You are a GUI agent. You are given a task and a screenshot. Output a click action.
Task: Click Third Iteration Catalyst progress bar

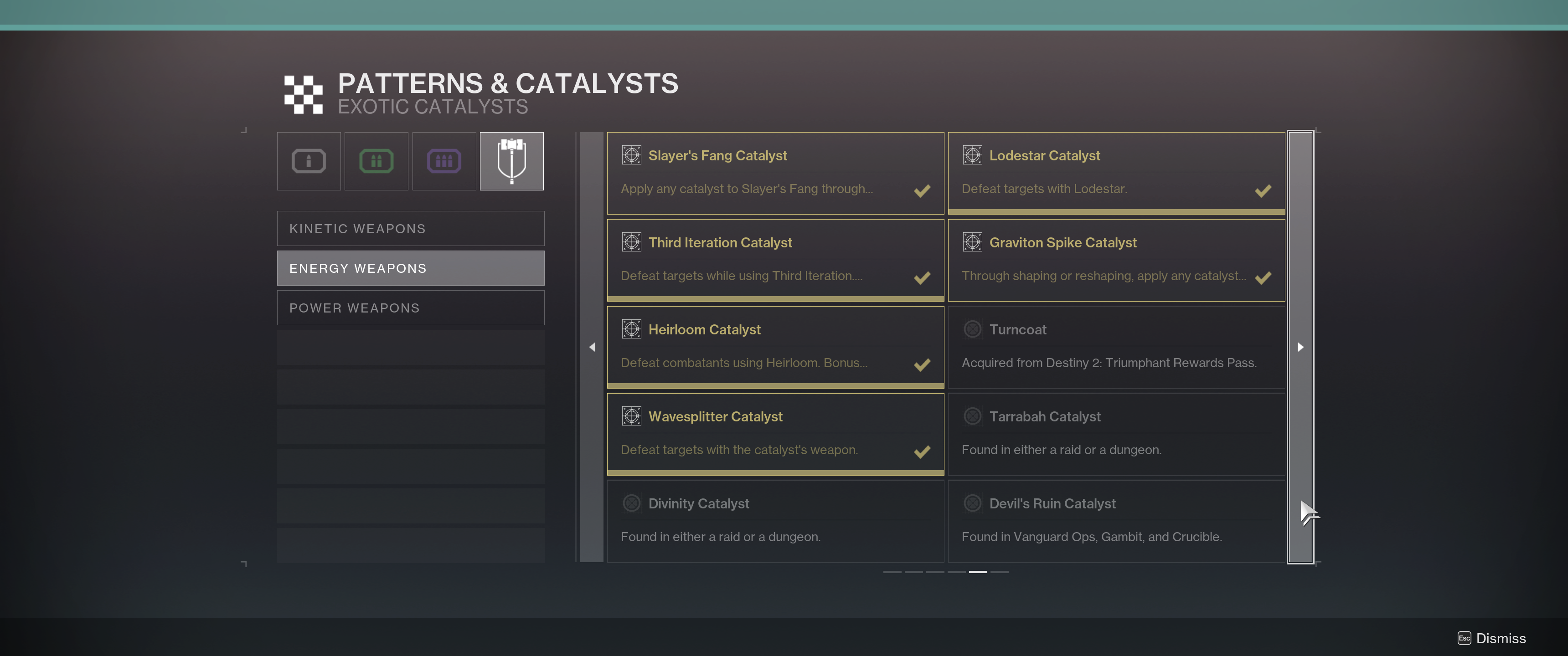pyautogui.click(x=775, y=299)
